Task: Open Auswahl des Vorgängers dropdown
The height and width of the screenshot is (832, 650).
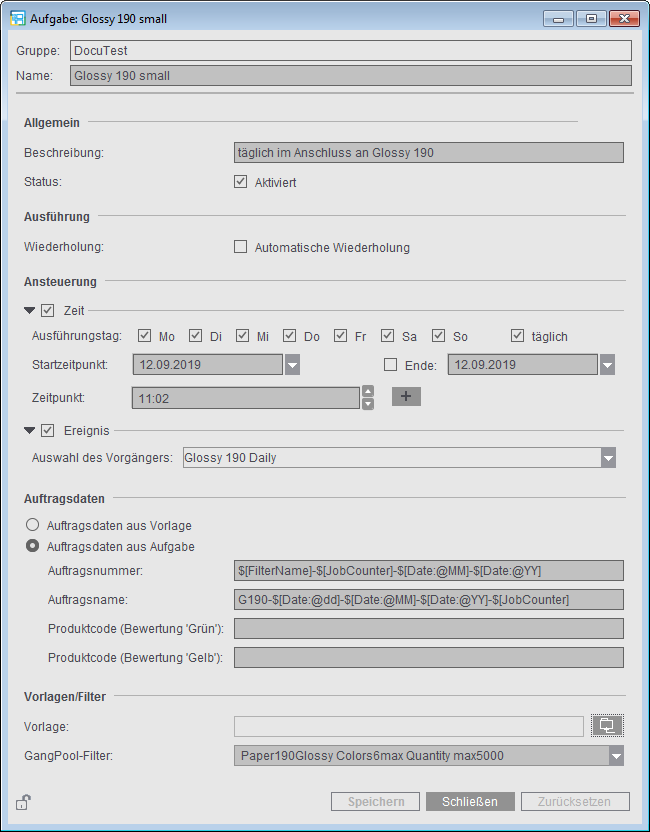Action: pos(609,457)
